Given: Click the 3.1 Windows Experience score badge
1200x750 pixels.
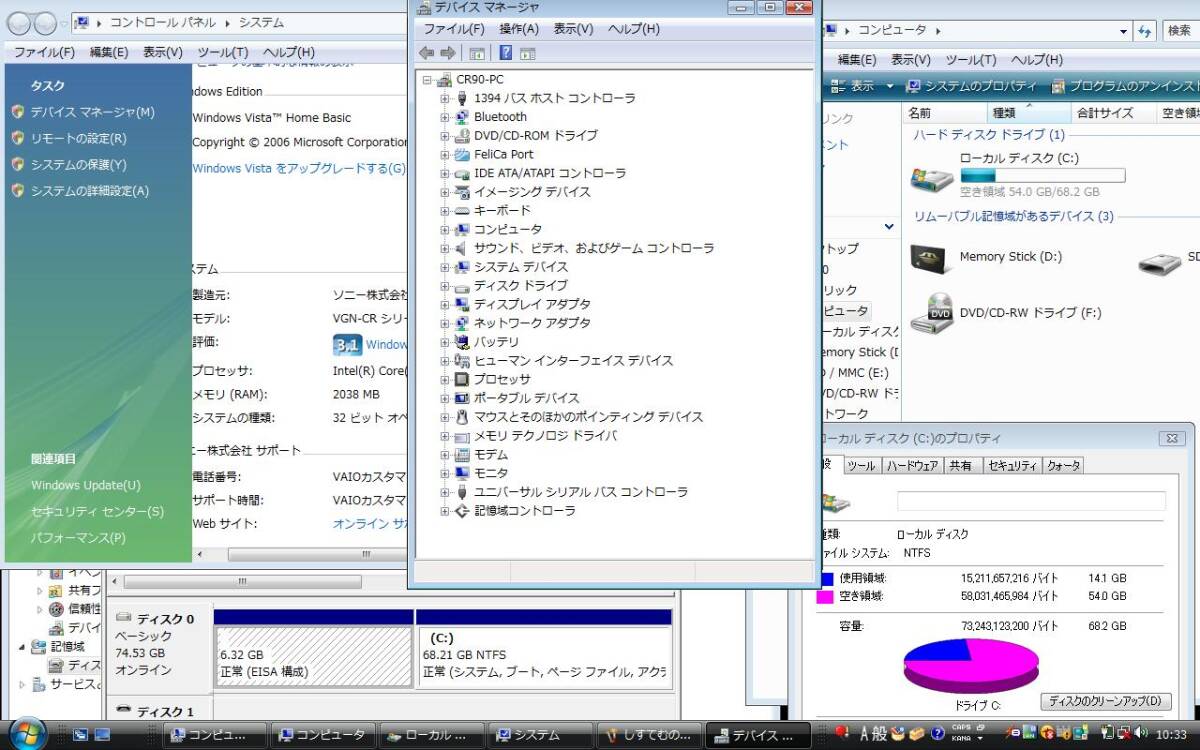Looking at the screenshot, I should tap(347, 345).
